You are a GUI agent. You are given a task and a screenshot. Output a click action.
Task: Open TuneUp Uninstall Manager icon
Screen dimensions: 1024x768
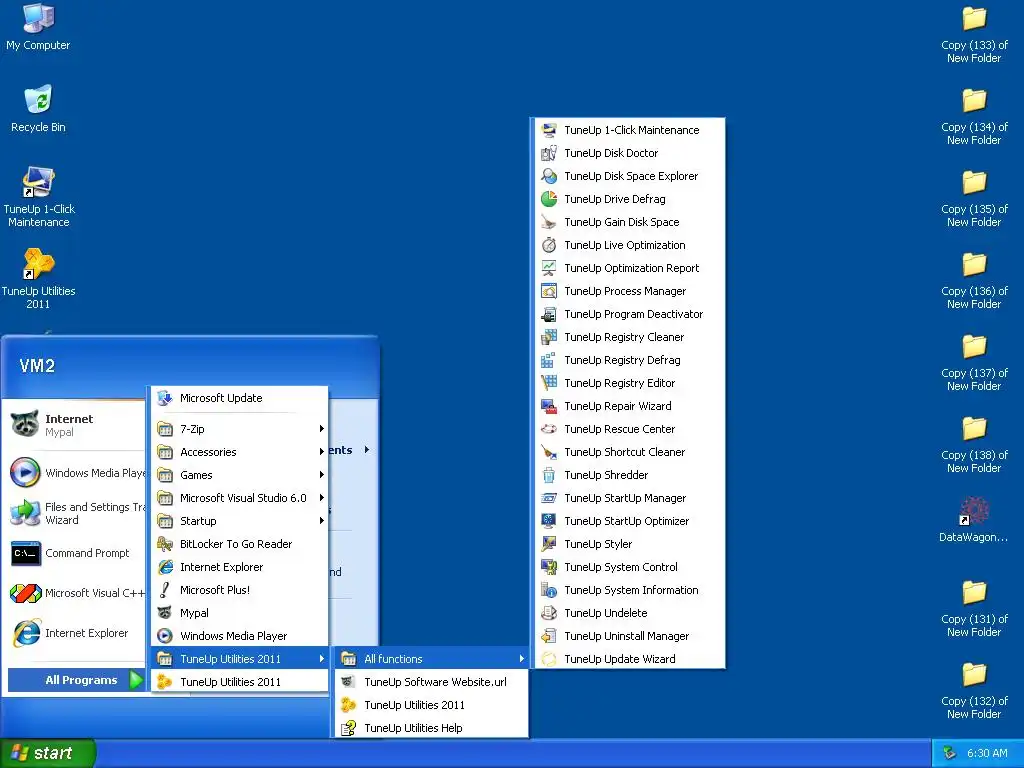pos(549,635)
